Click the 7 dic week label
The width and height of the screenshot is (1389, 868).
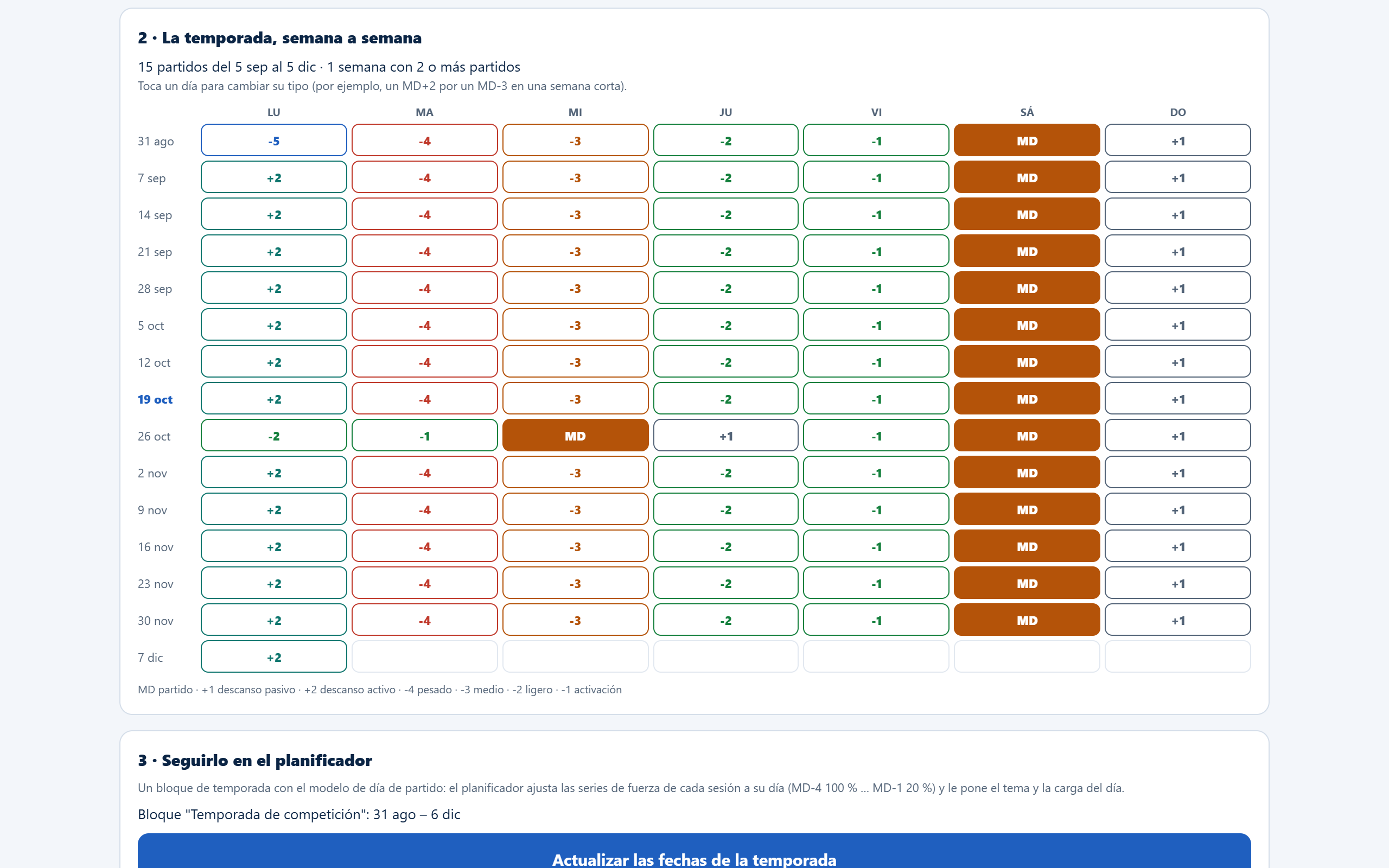(150, 658)
